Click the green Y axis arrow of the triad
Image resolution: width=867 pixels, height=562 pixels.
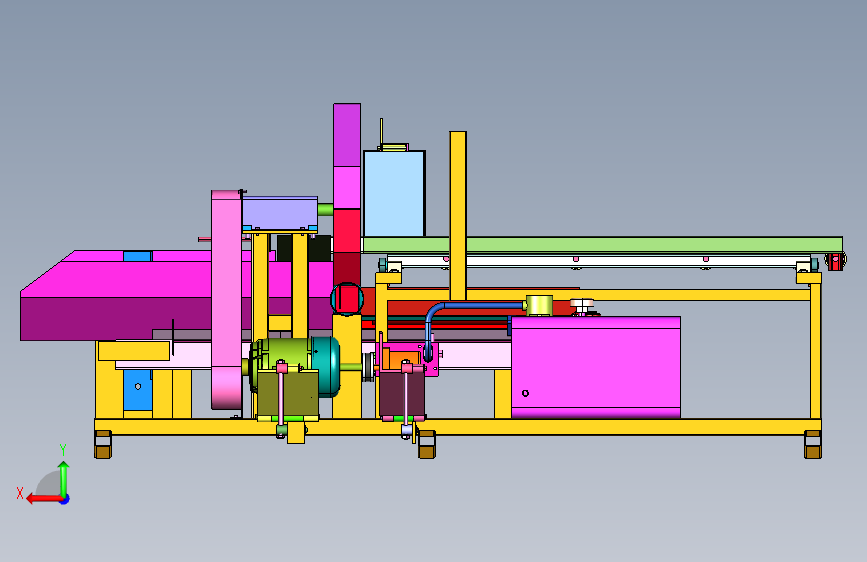pos(64,480)
